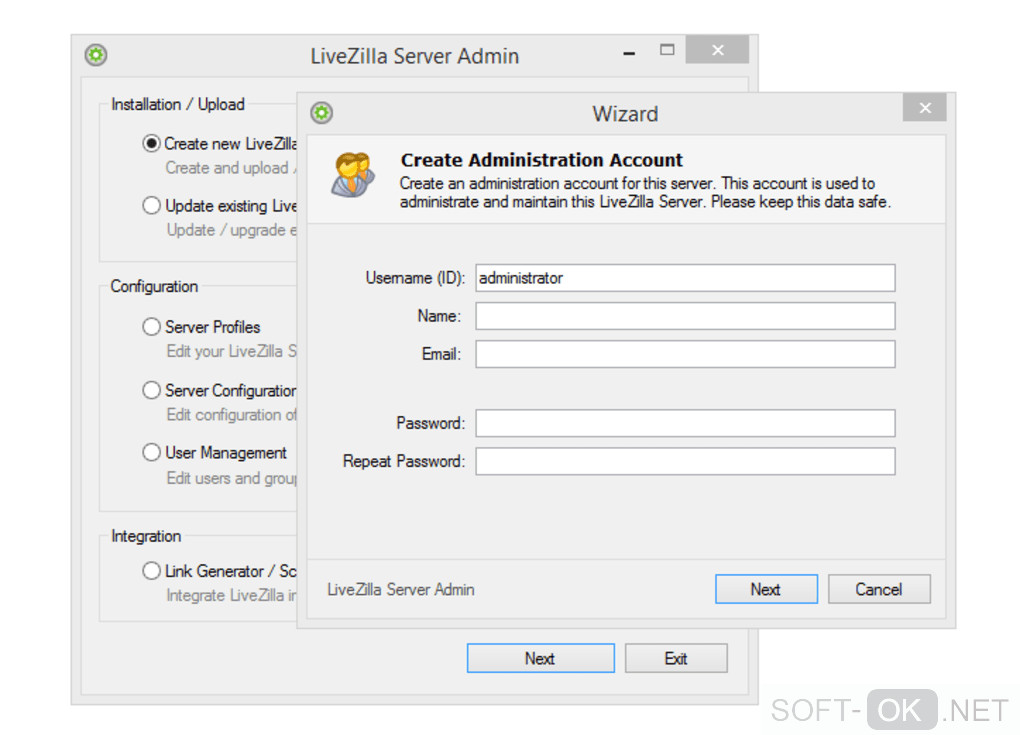Choose the Server Configuration radio button

[151, 390]
